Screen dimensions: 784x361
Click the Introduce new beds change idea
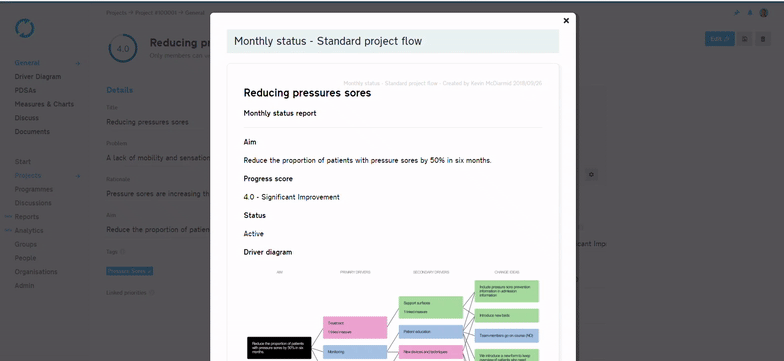(x=506, y=316)
